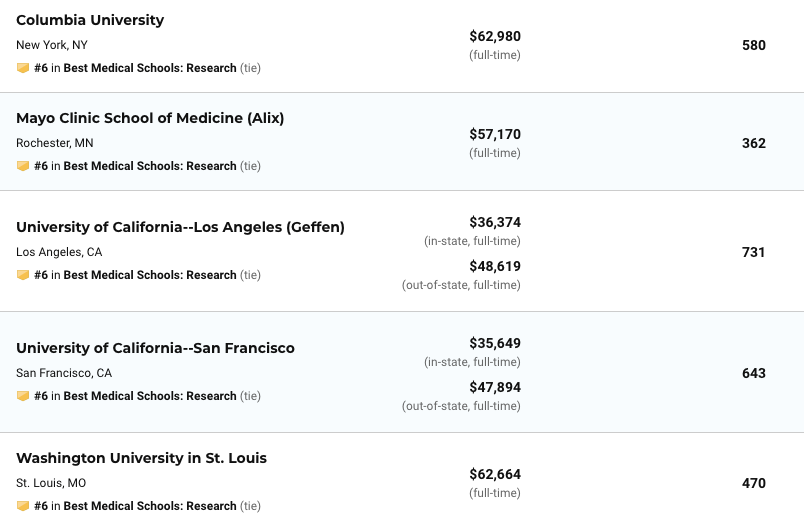
Task: Click Best Medical Schools: Research under Washington University
Action: tap(150, 506)
